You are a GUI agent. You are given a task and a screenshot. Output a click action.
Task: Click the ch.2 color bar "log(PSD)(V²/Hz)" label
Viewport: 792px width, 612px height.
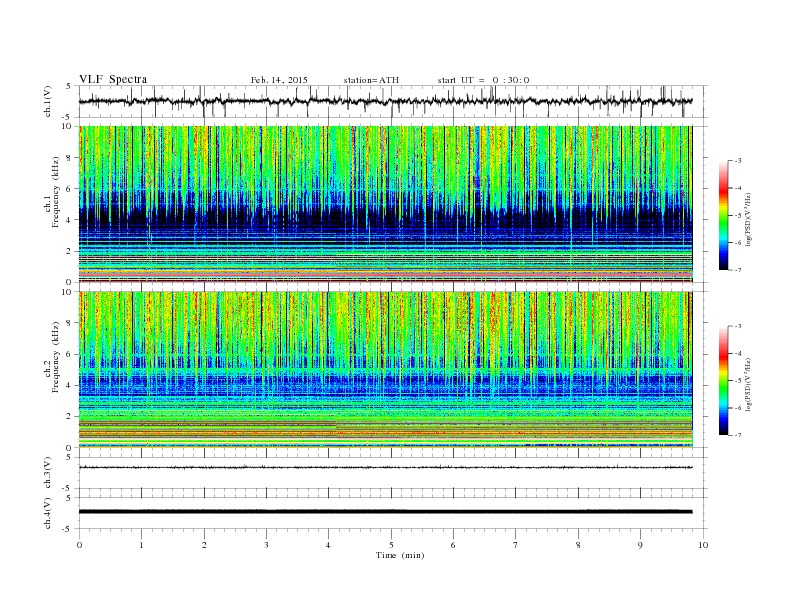coord(748,384)
